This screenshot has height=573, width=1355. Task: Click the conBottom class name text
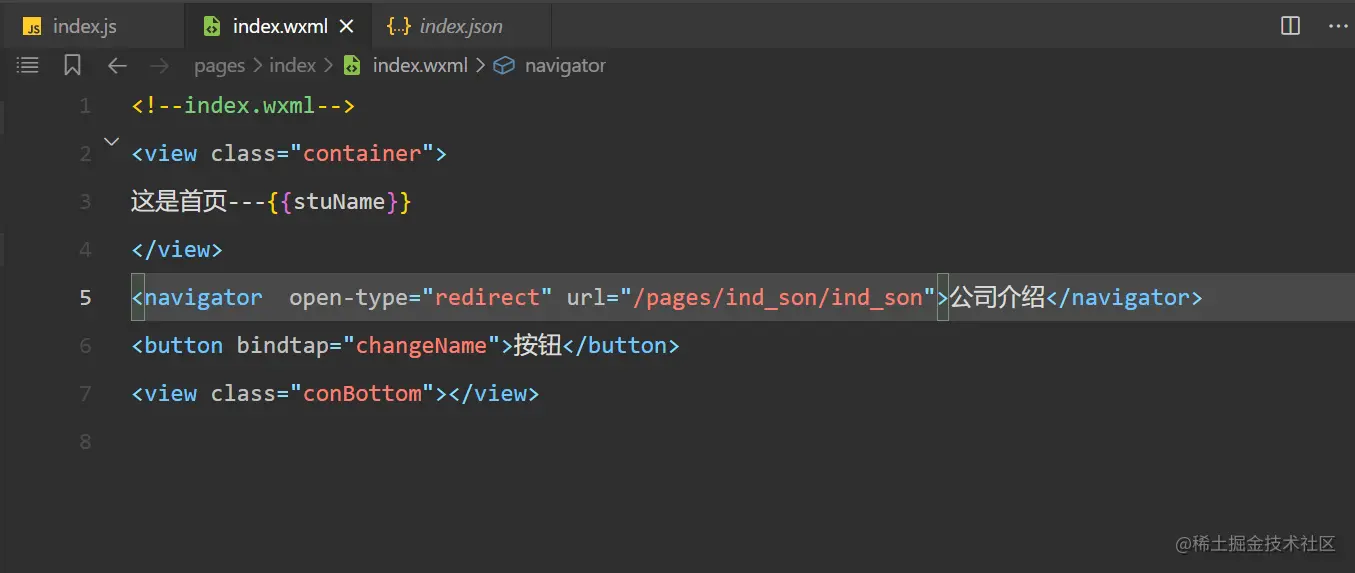tap(362, 394)
